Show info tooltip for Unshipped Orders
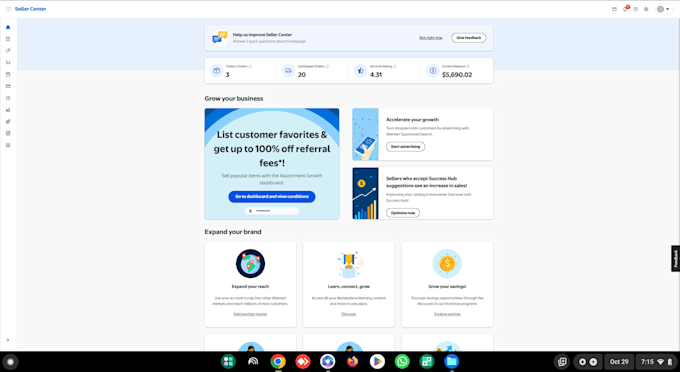This screenshot has height=372, width=680. 327,66
